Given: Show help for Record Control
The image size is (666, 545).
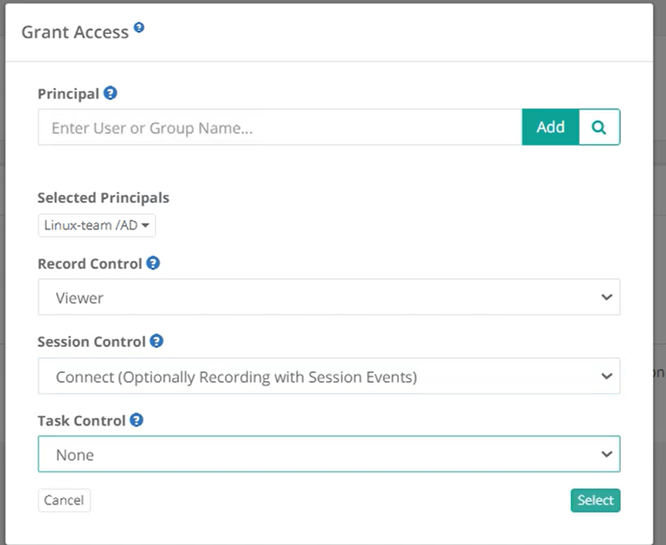Looking at the screenshot, I should (153, 263).
